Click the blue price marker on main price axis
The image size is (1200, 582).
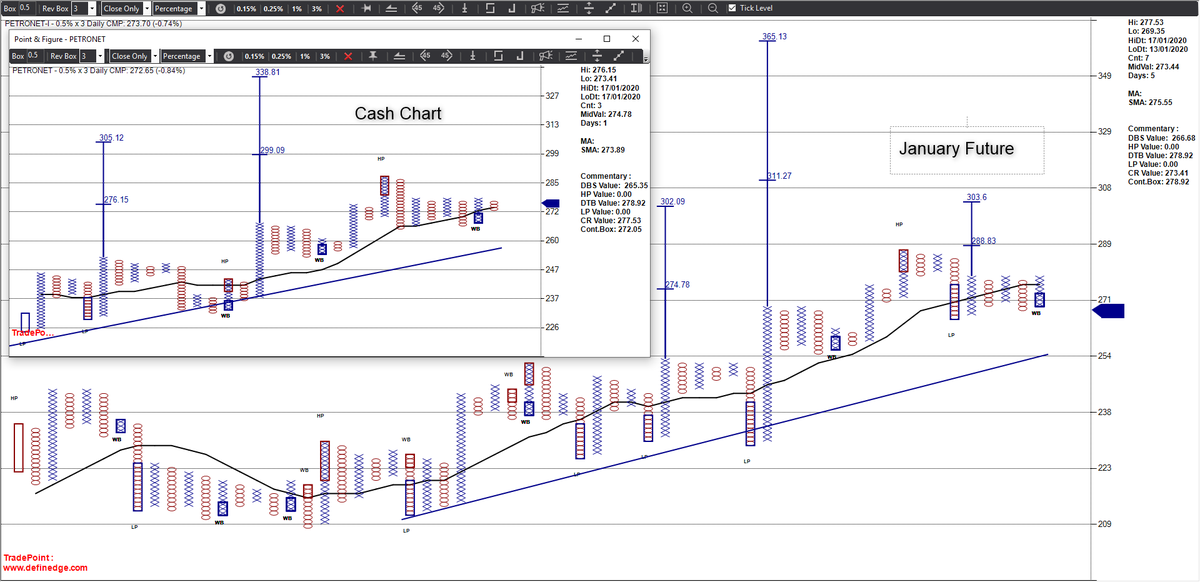[1108, 312]
